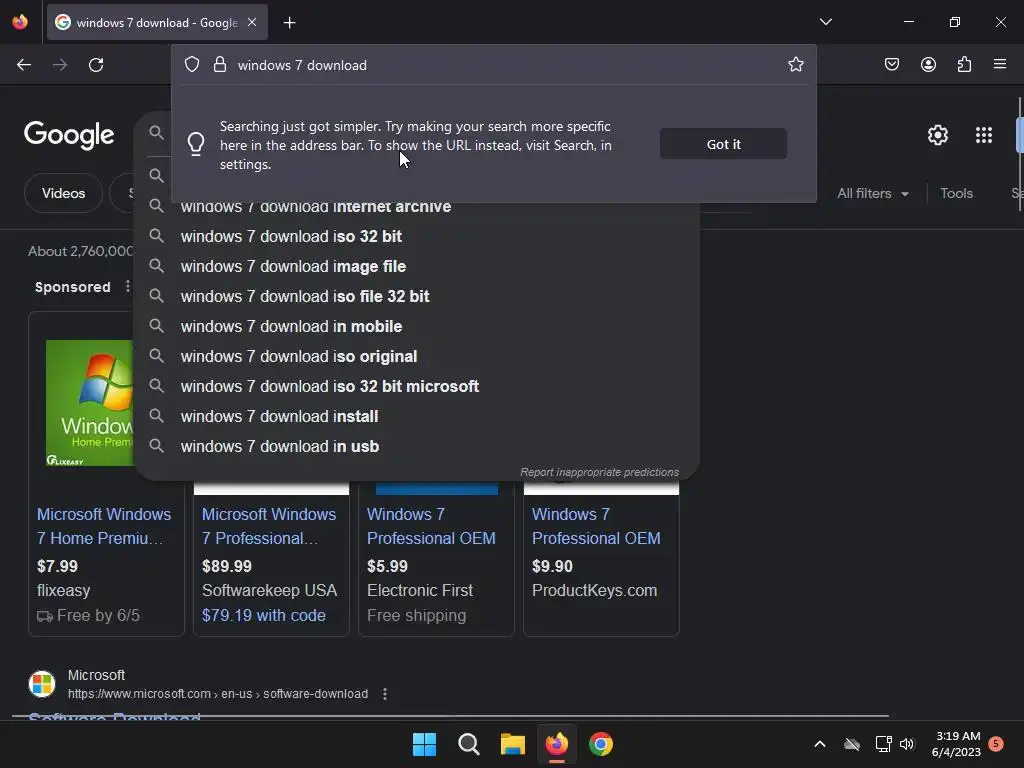
Task: Select suggestion 'windows 7 download iso file 32 bit'
Action: pos(416,296)
